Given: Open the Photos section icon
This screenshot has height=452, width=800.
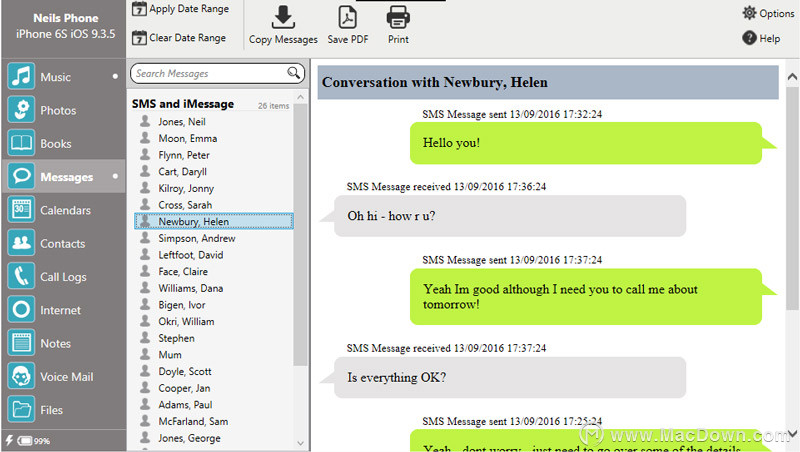Looking at the screenshot, I should pyautogui.click(x=21, y=110).
